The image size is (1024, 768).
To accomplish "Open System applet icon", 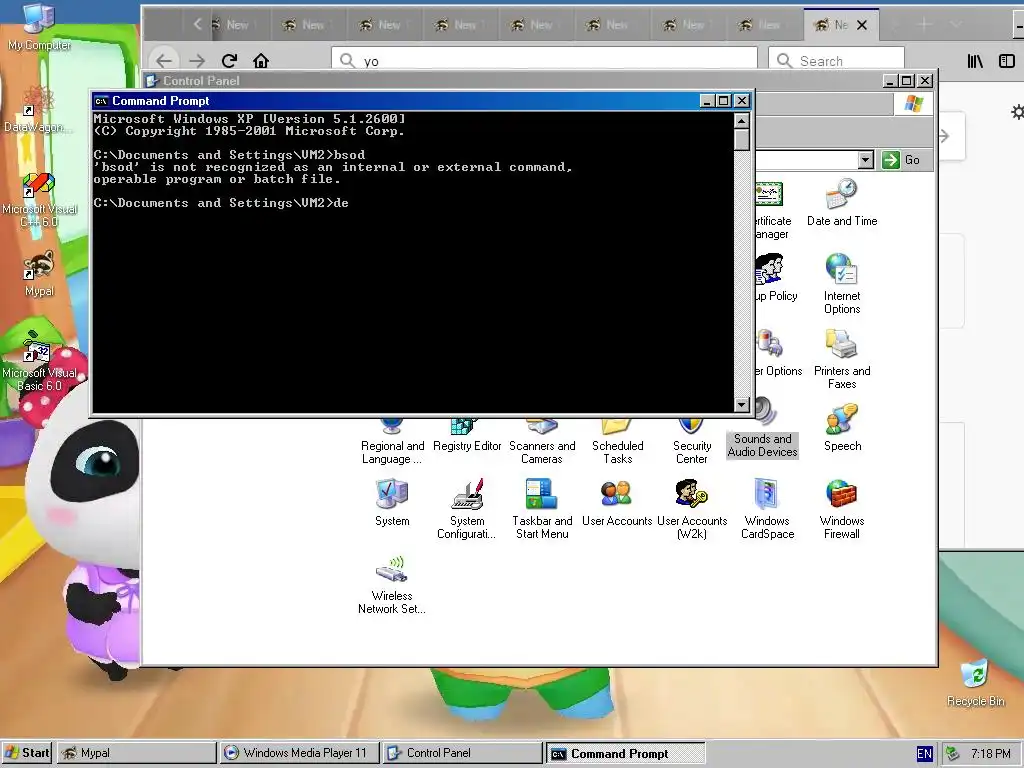I will pos(392,503).
